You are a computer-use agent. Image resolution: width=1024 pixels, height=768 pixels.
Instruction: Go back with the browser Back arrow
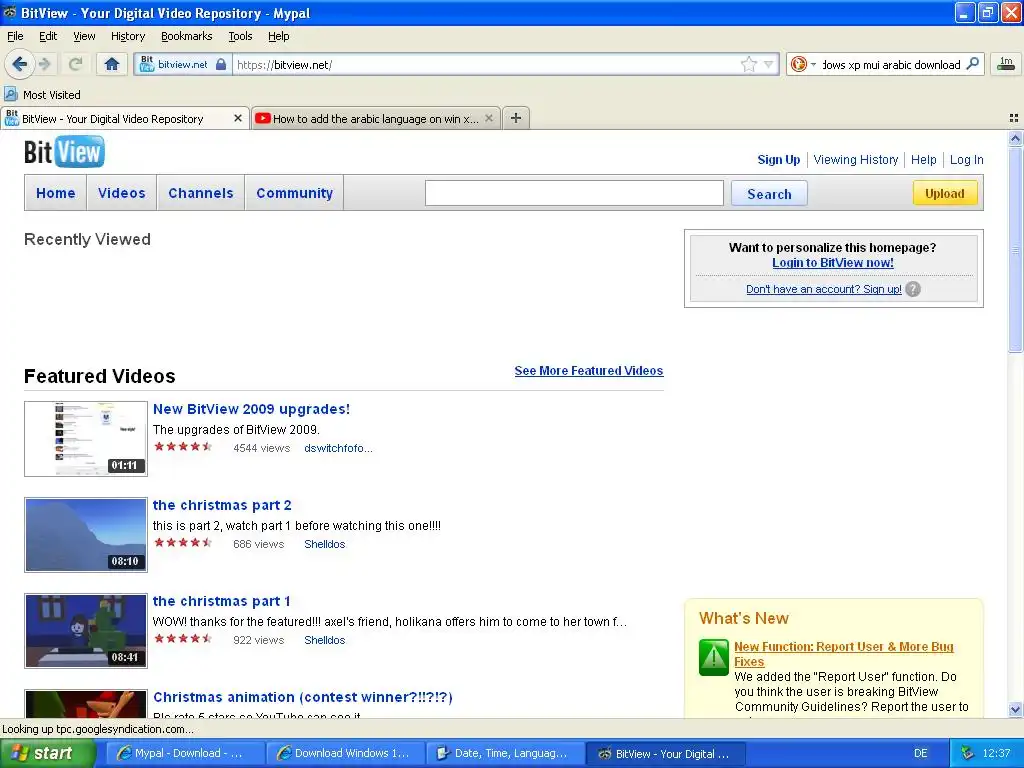(x=19, y=64)
